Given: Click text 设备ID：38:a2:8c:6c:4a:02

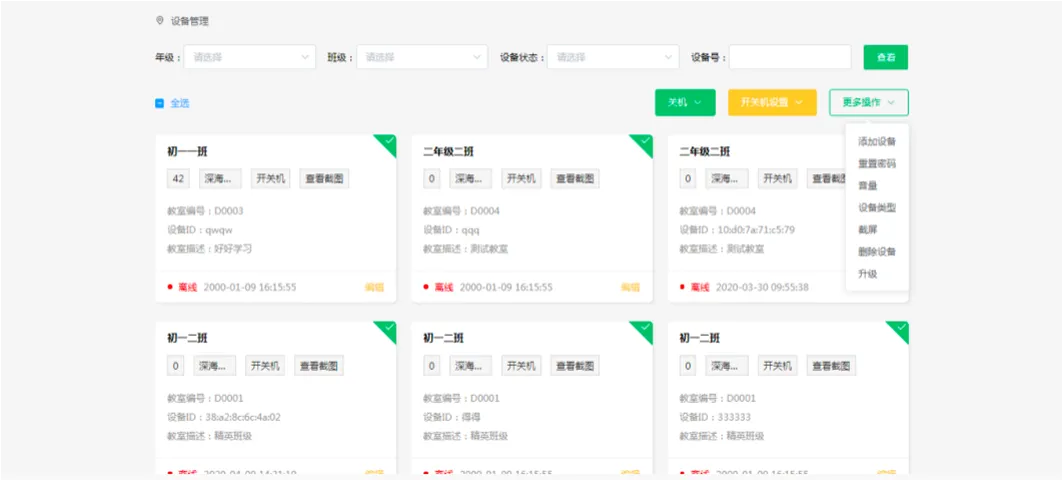Looking at the screenshot, I should [224, 417].
